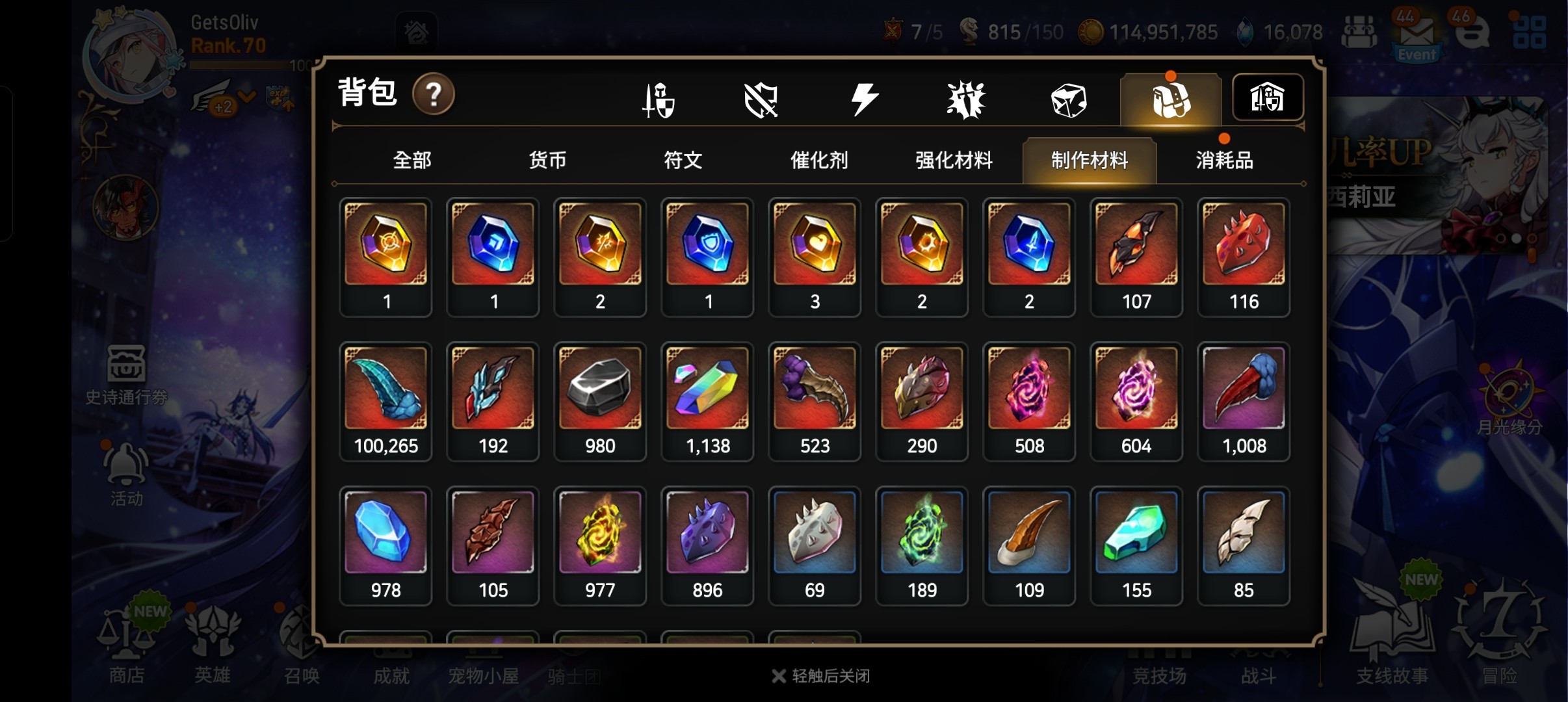Switch to the 符文 tab
The width and height of the screenshot is (1568, 702).
pos(683,160)
